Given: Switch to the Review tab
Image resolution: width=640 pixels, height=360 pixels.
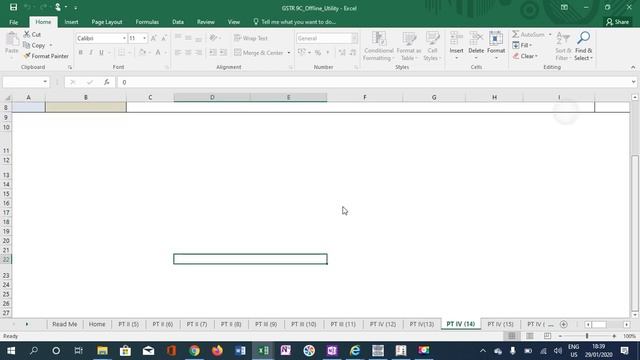Looking at the screenshot, I should (206, 22).
